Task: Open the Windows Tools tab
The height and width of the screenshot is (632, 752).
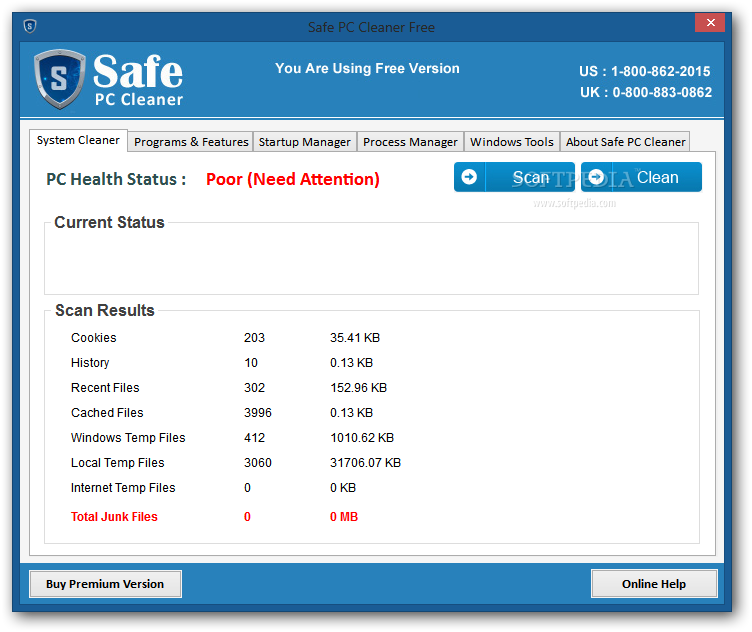Action: pos(512,142)
